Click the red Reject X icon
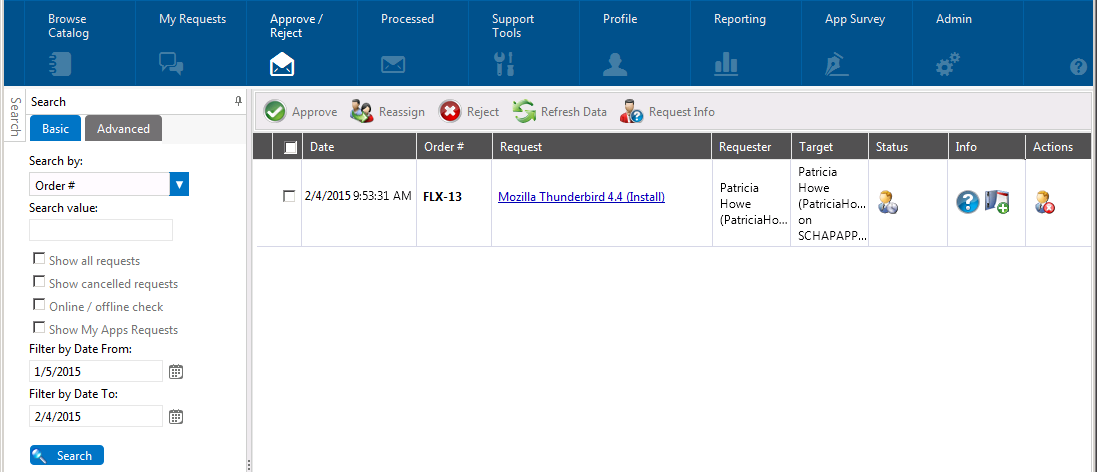 (x=450, y=111)
